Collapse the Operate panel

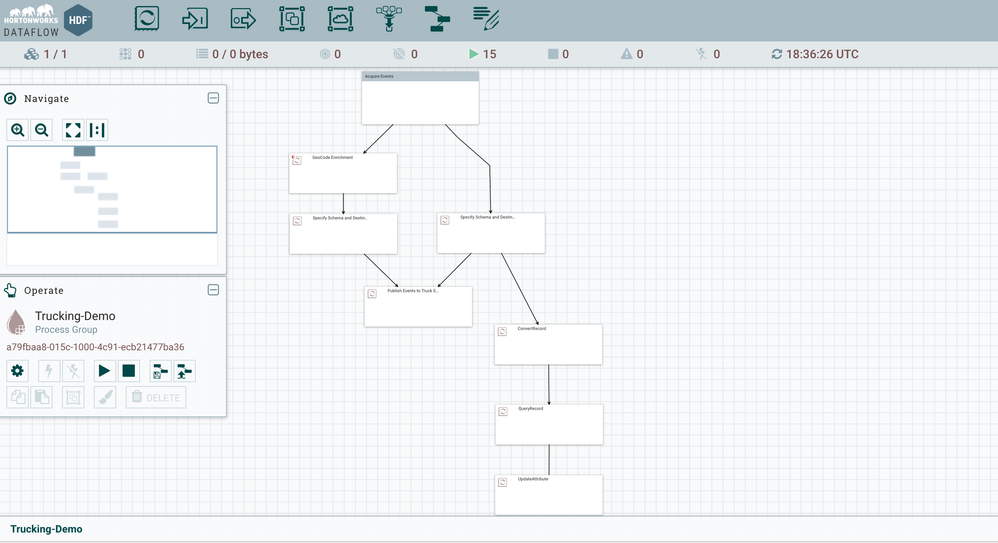click(213, 290)
